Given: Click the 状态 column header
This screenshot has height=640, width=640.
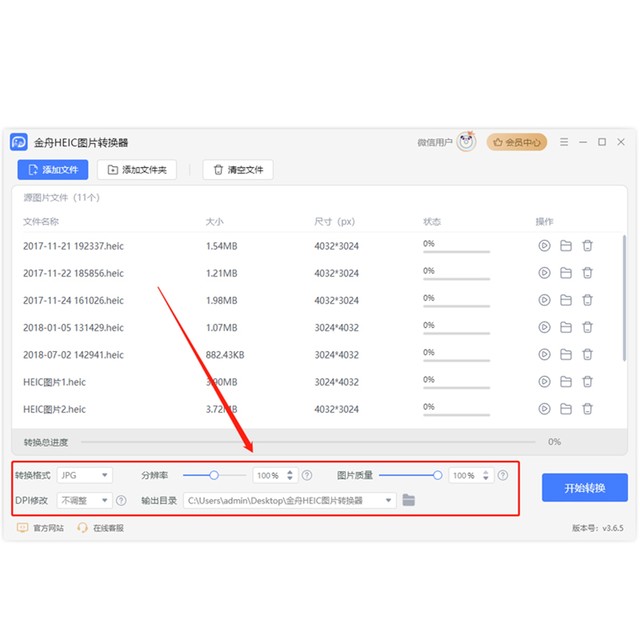Looking at the screenshot, I should point(432,222).
